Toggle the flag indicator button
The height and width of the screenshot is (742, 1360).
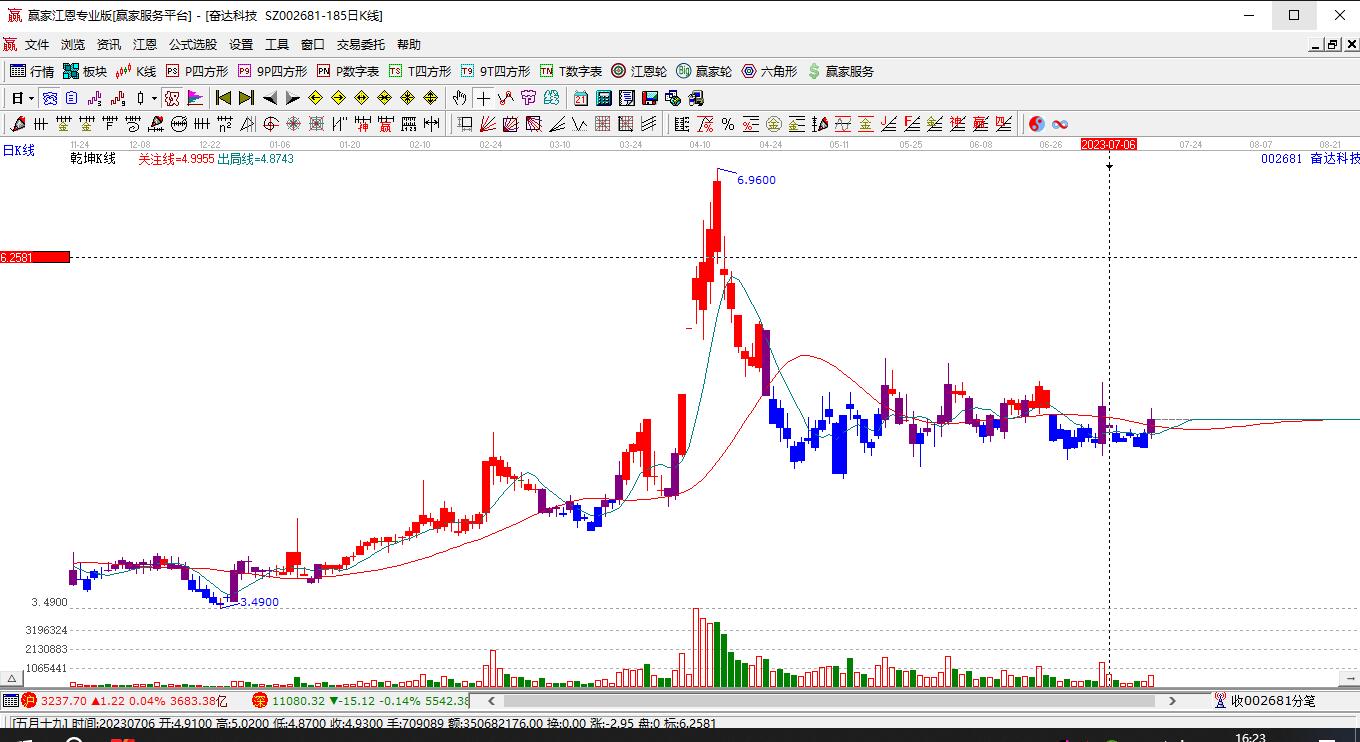coord(195,98)
